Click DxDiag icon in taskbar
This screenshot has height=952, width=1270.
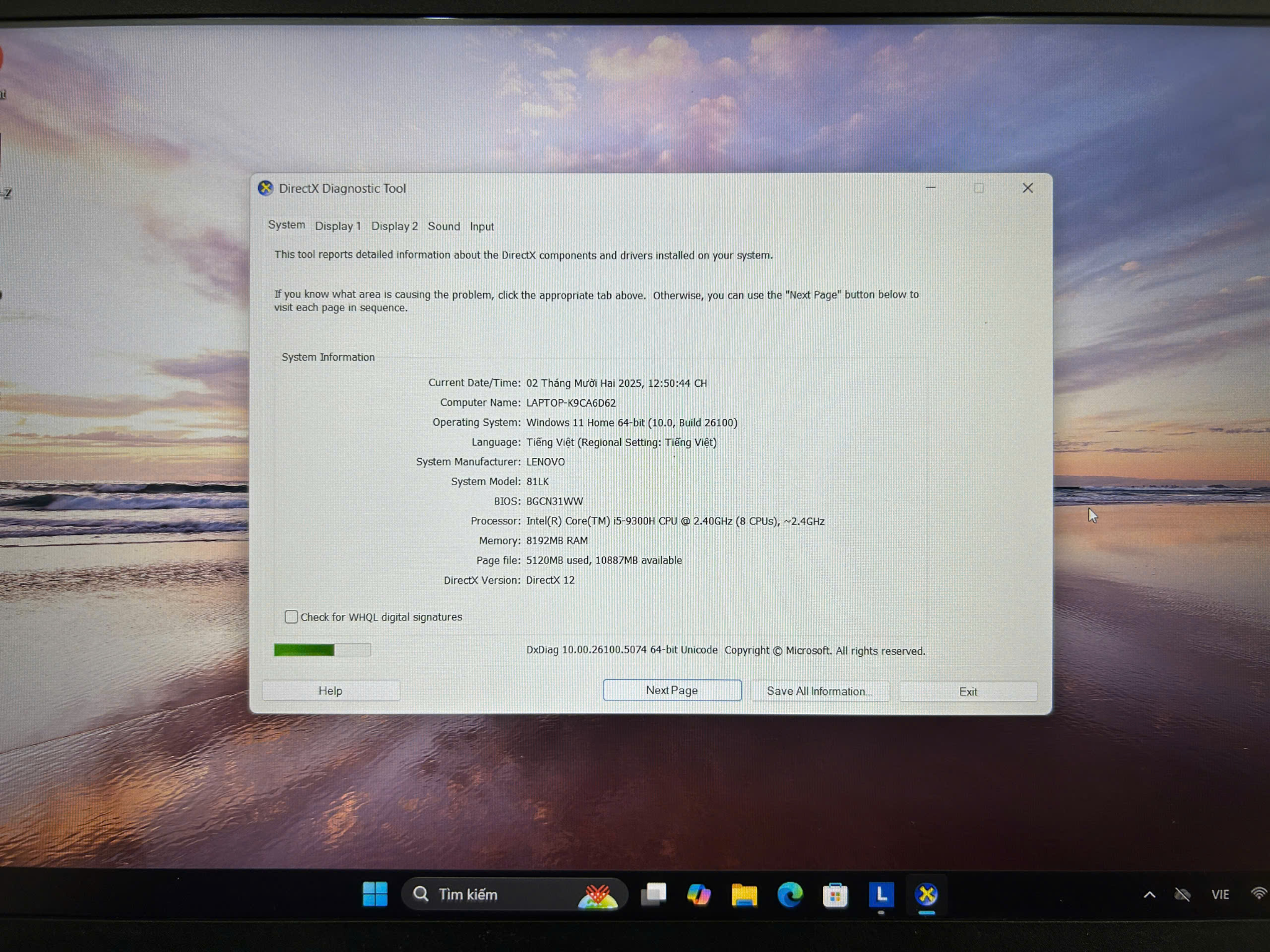(x=926, y=894)
